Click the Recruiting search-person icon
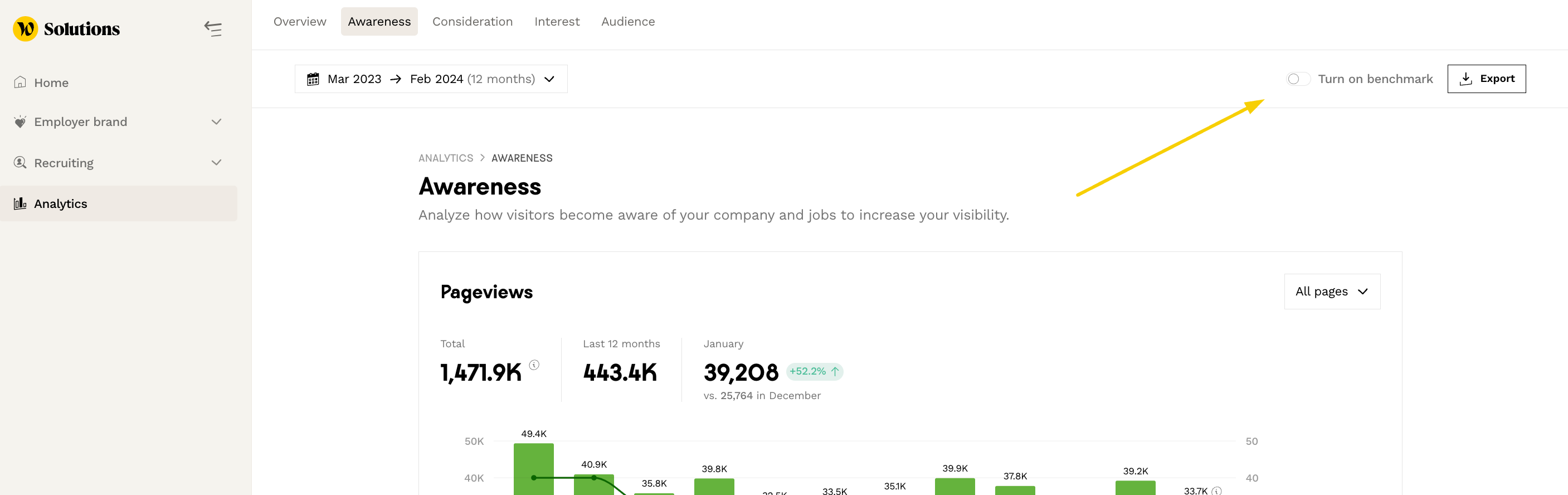 click(20, 163)
